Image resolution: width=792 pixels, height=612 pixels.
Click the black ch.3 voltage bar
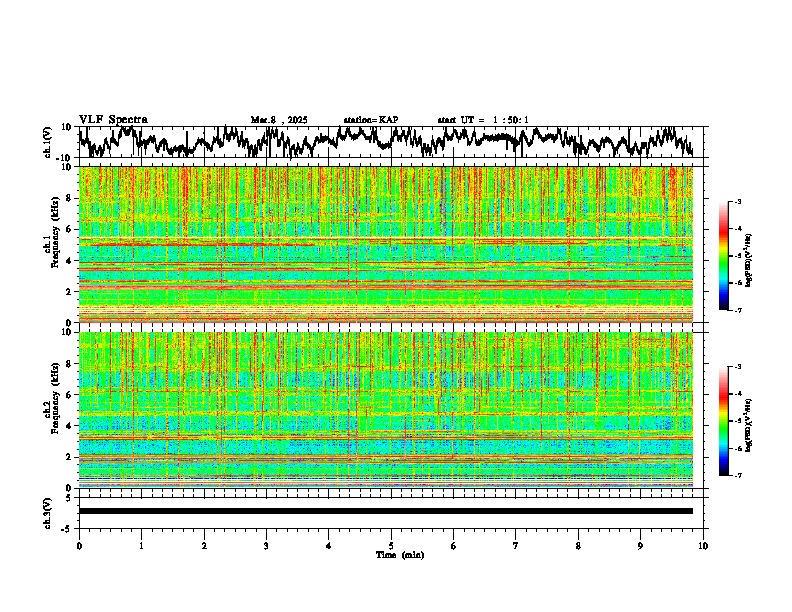coord(386,511)
